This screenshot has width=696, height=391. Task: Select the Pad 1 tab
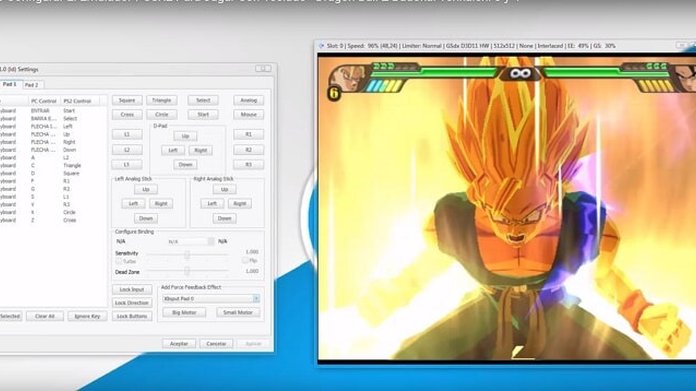10,84
